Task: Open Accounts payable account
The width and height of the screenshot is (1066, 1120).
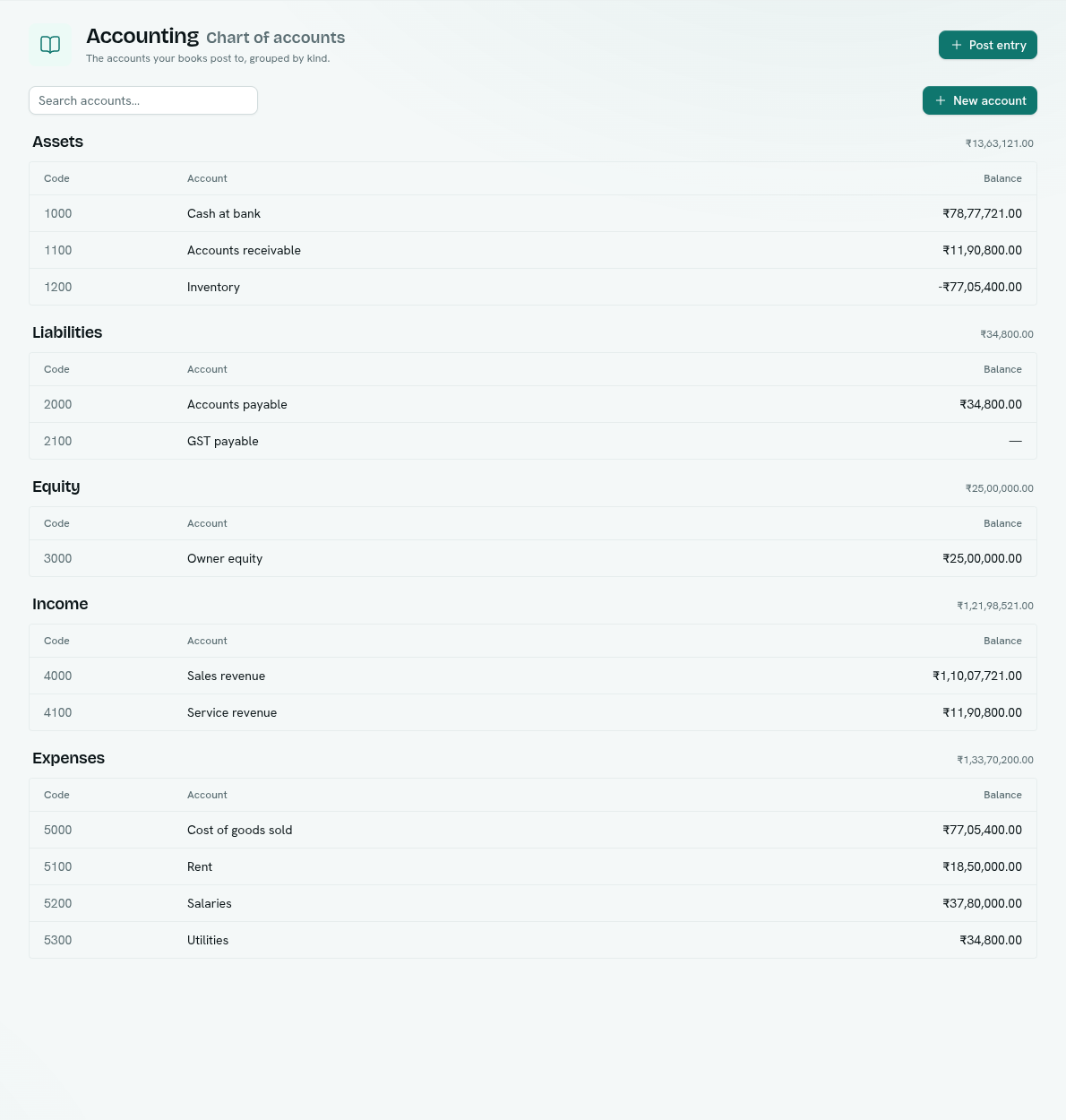Action: [533, 404]
